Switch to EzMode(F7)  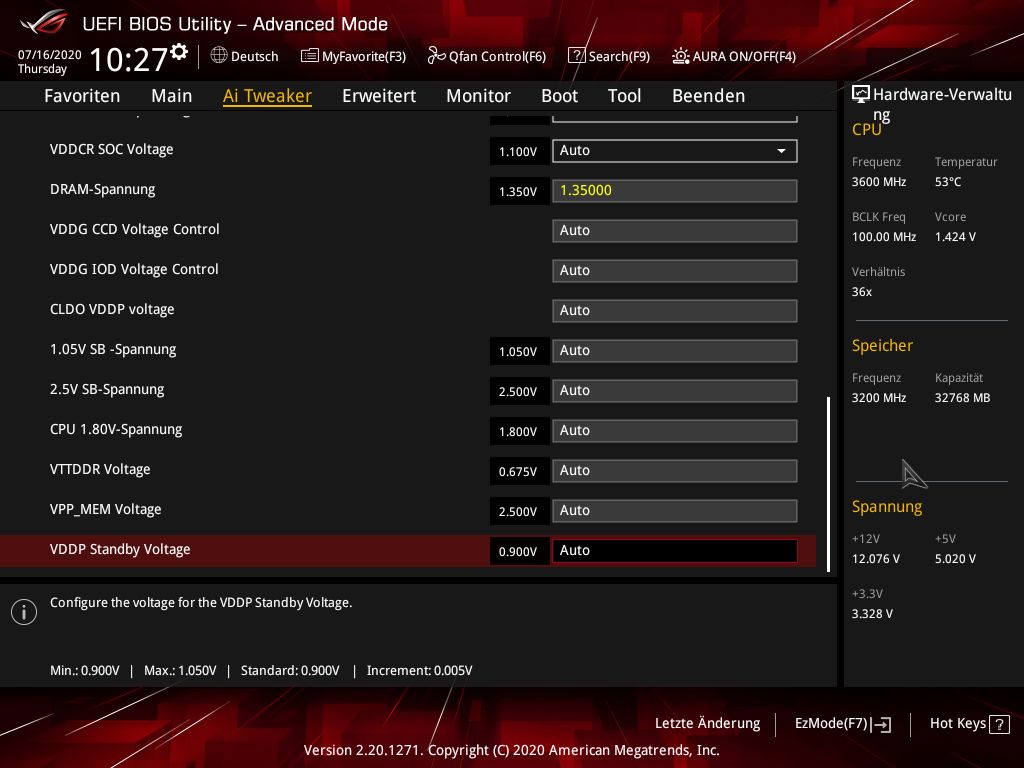842,724
